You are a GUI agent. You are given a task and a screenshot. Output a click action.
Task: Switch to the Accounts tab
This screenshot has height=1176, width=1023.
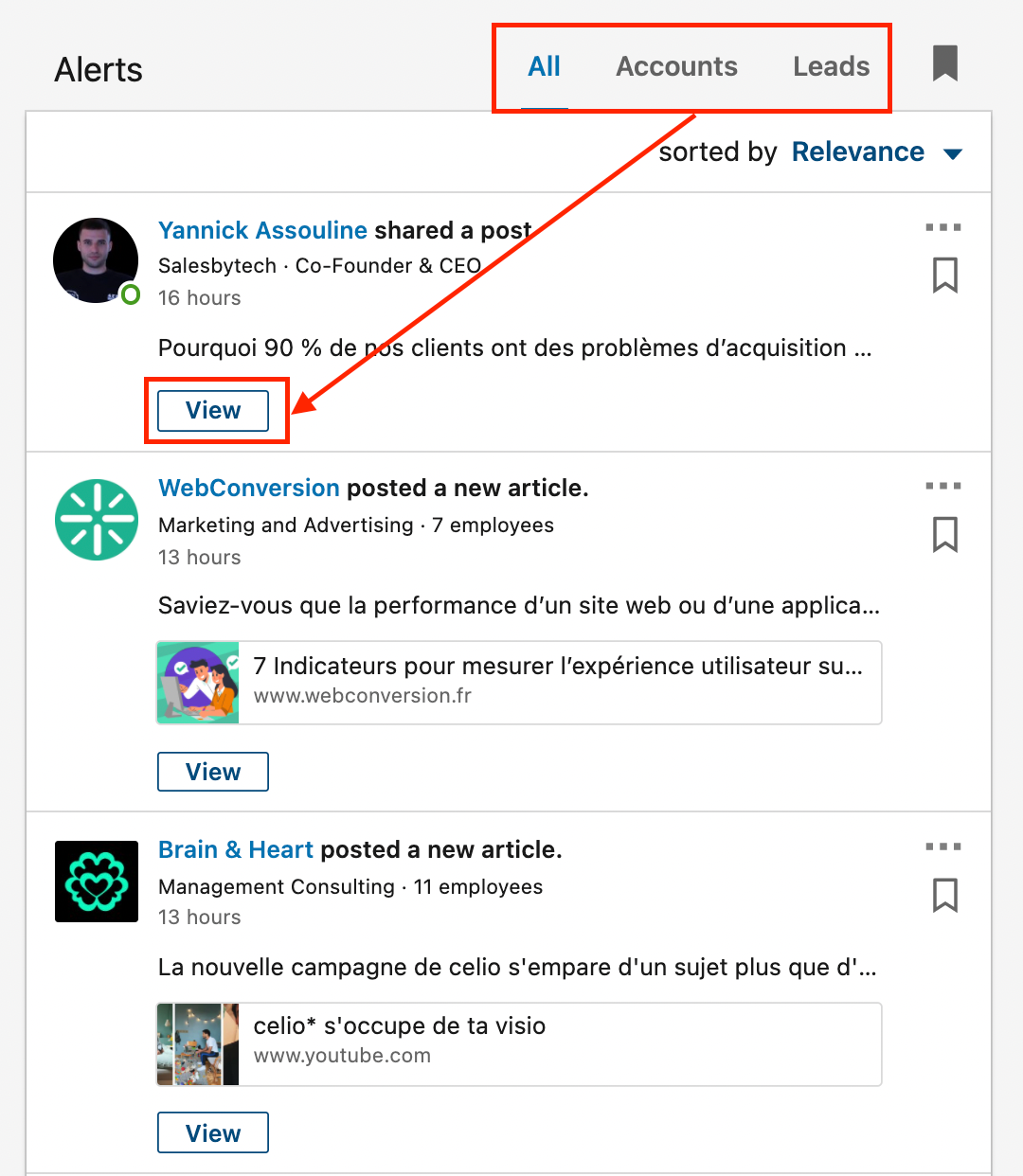click(x=676, y=66)
